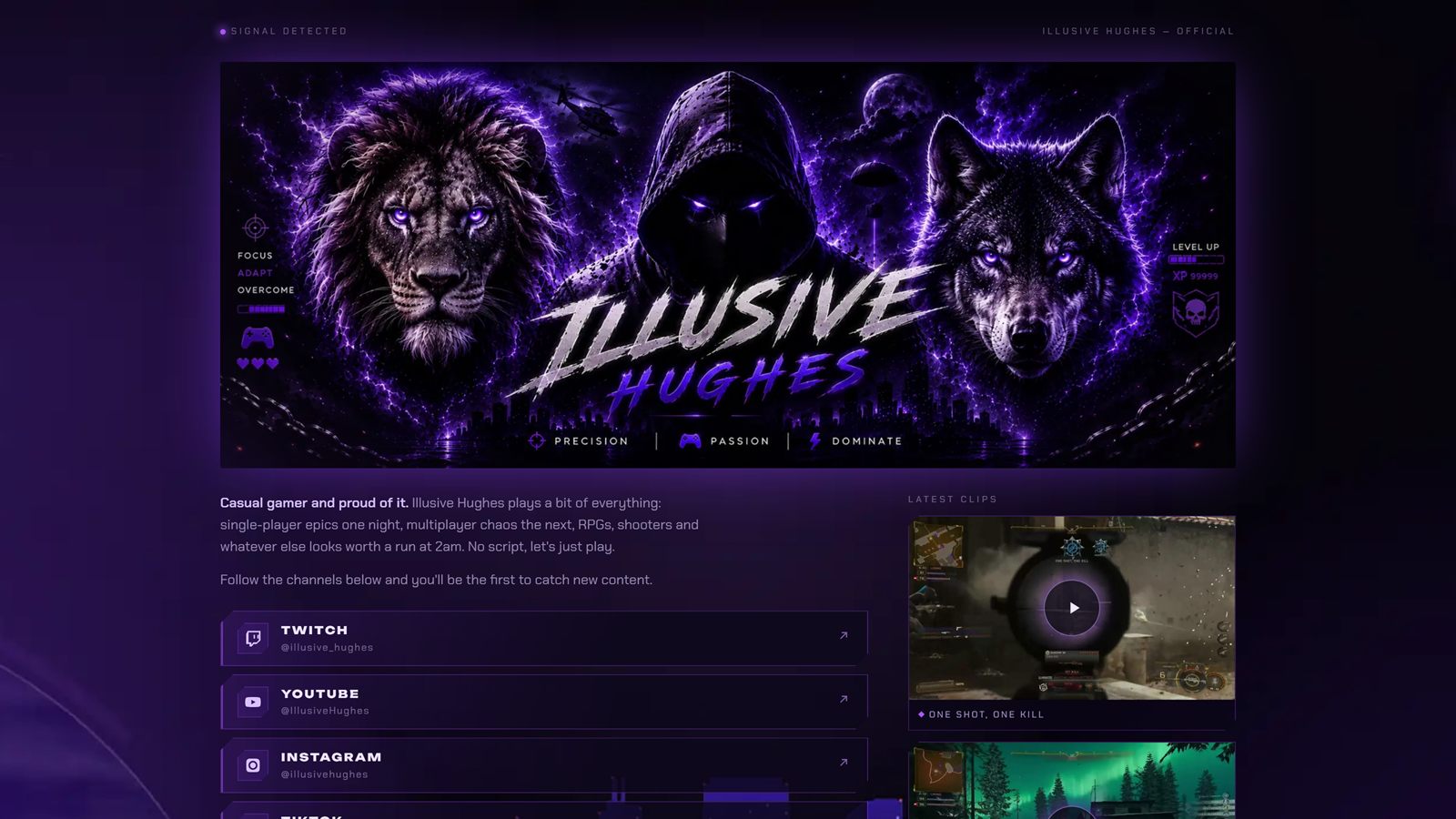Image resolution: width=1456 pixels, height=819 pixels.
Task: Click the 'Follow the channels below' sentence
Action: pyautogui.click(x=436, y=580)
